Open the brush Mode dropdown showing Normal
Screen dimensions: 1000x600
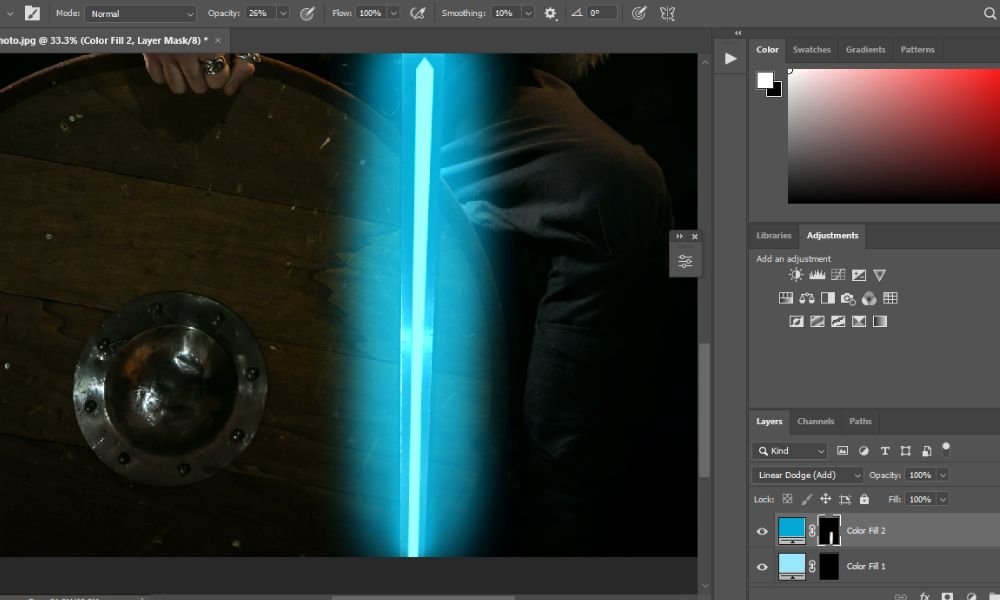point(140,13)
